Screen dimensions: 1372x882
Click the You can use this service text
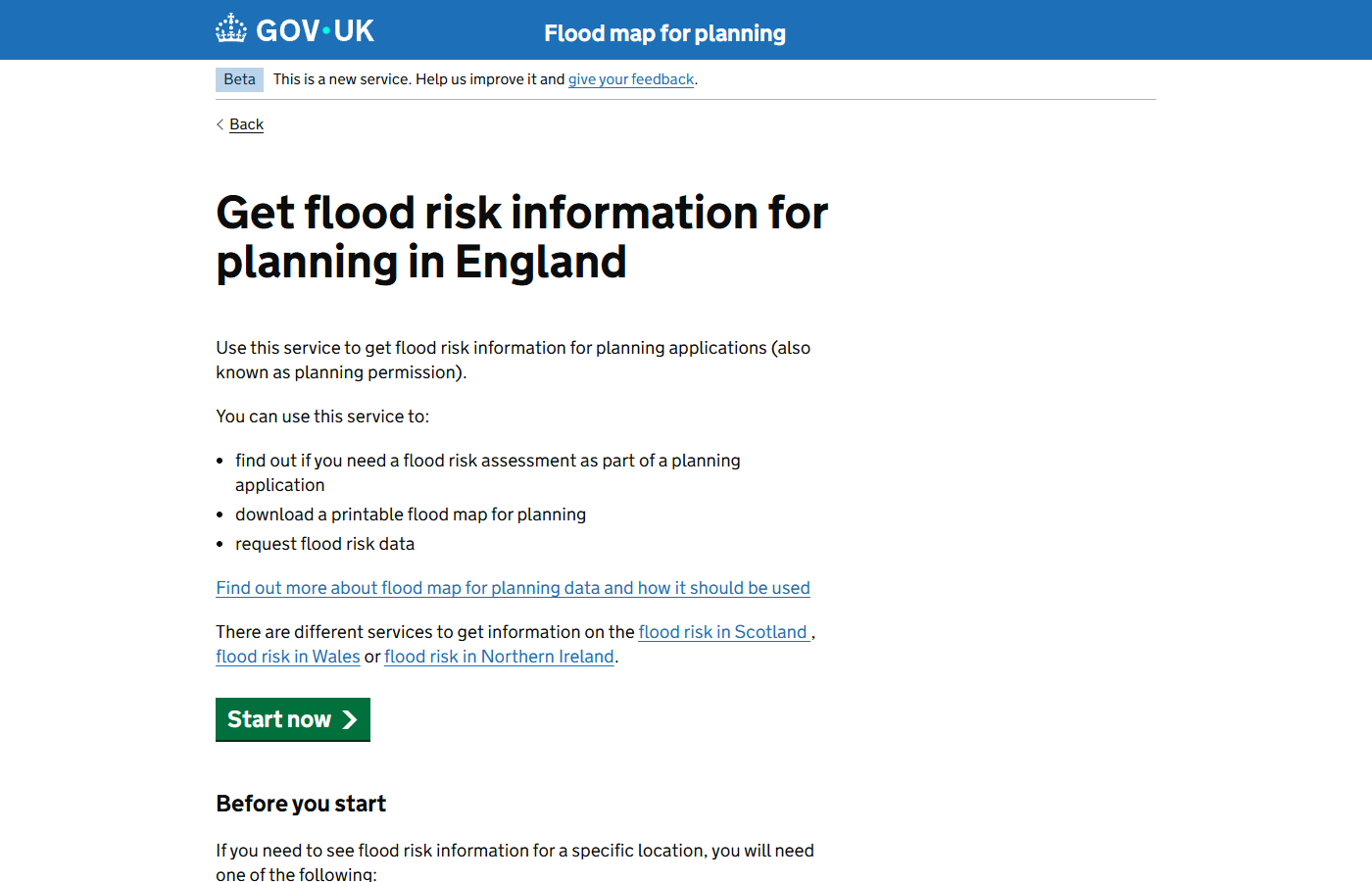coord(322,416)
